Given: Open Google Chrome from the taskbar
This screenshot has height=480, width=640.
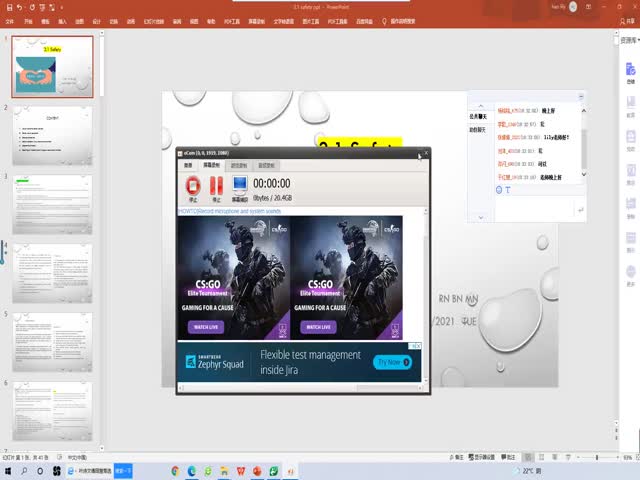Looking at the screenshot, I should point(177,470).
